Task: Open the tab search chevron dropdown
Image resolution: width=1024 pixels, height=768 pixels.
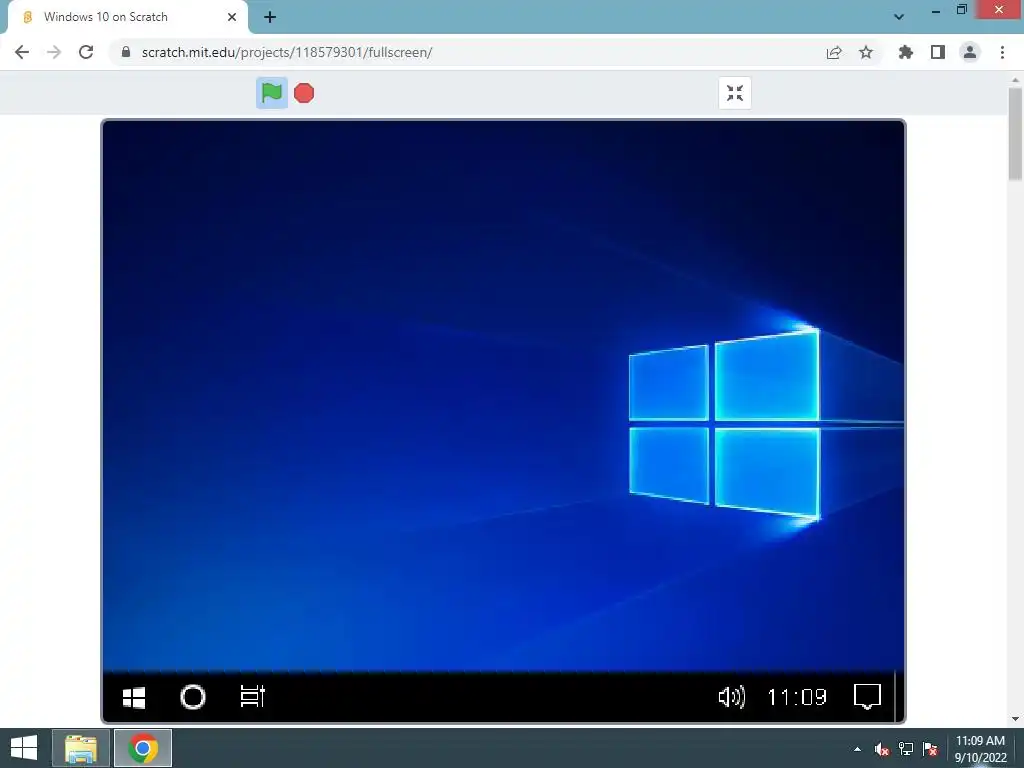Action: click(899, 17)
